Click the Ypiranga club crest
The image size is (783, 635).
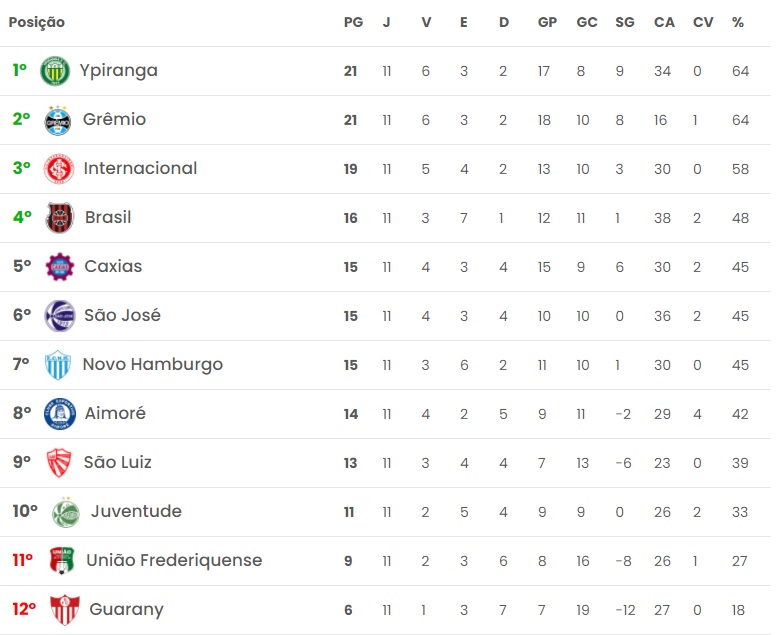tap(54, 71)
